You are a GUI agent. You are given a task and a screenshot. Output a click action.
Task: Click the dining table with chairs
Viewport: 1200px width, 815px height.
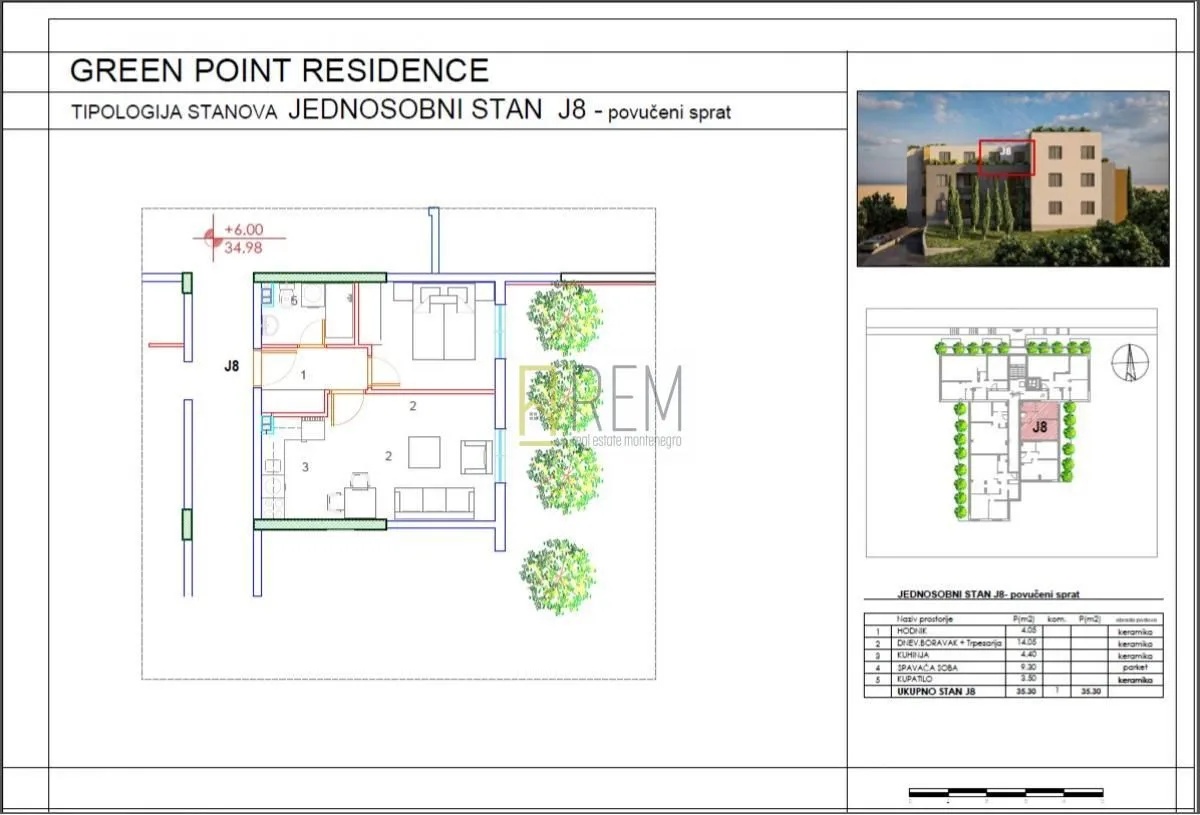tap(353, 497)
